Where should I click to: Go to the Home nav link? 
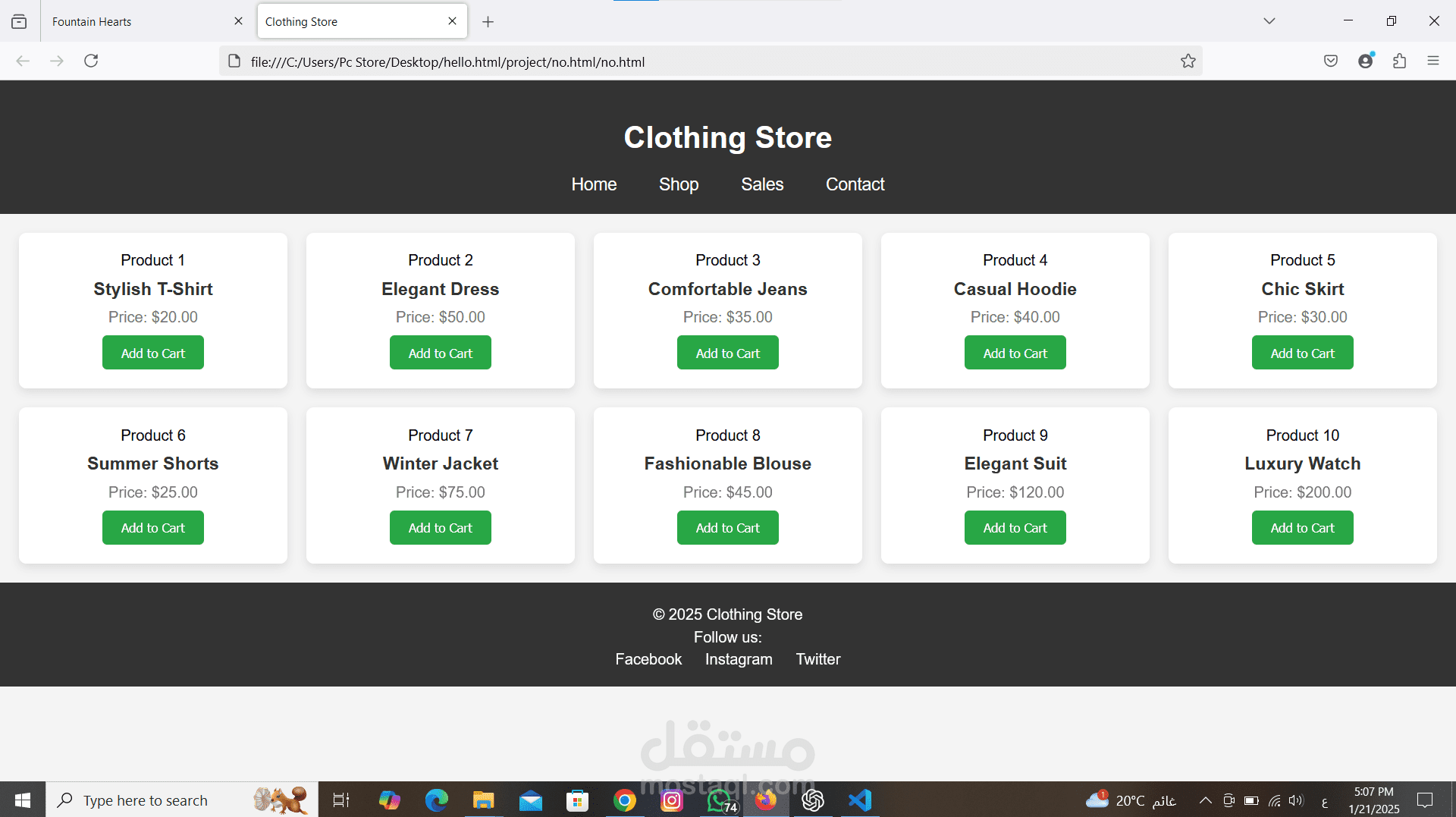tap(594, 184)
